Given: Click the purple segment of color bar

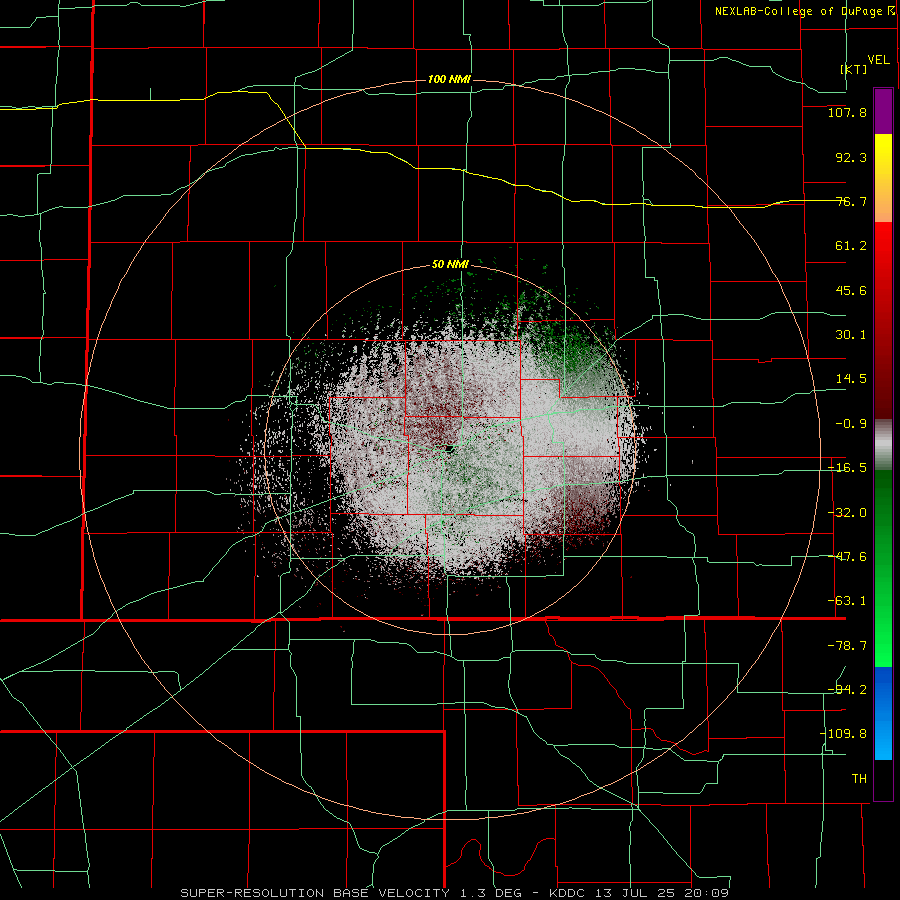Looking at the screenshot, I should tap(883, 111).
